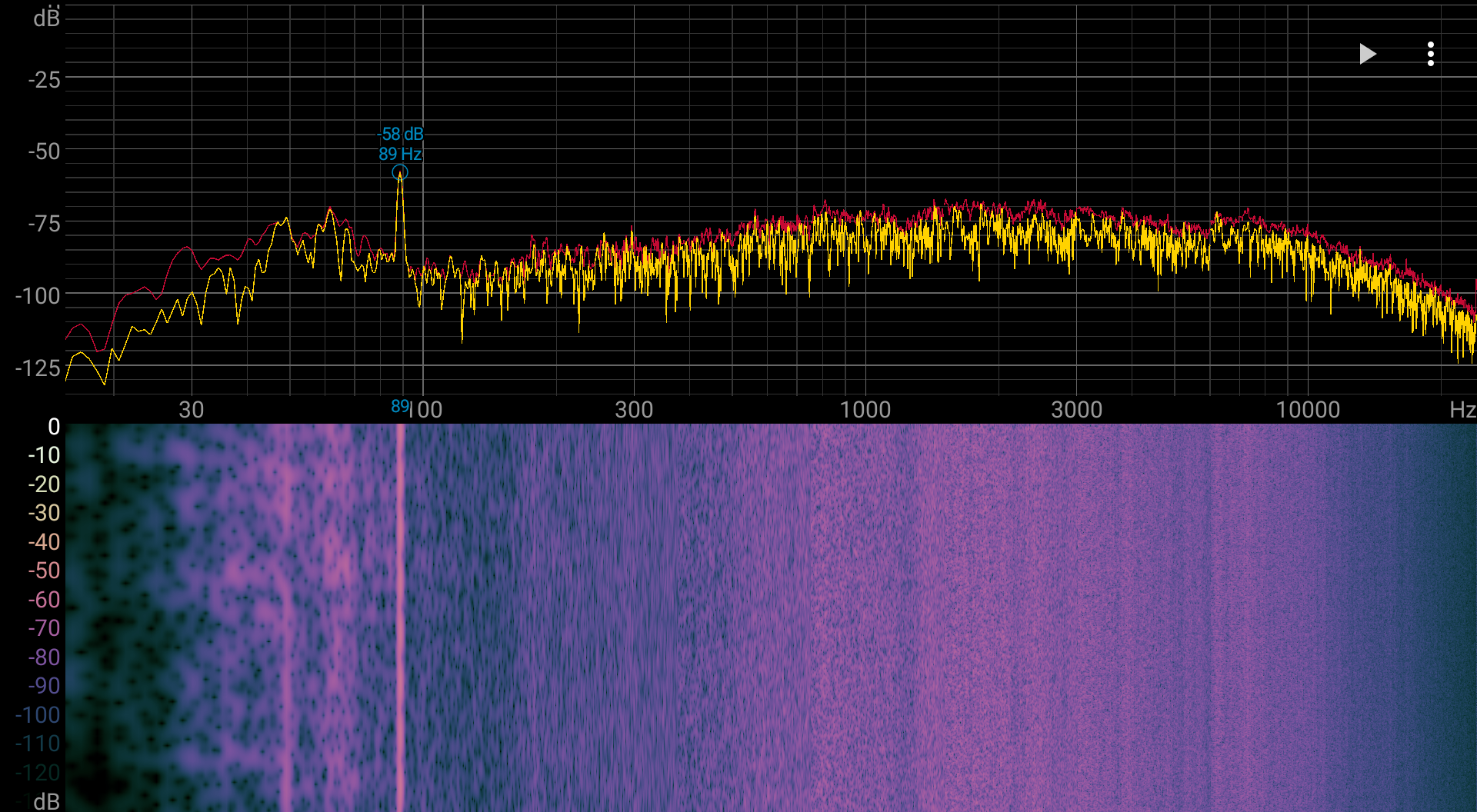Click the 3000 Hz frequency axis label
Viewport: 1477px width, 812px height.
pos(1077,410)
